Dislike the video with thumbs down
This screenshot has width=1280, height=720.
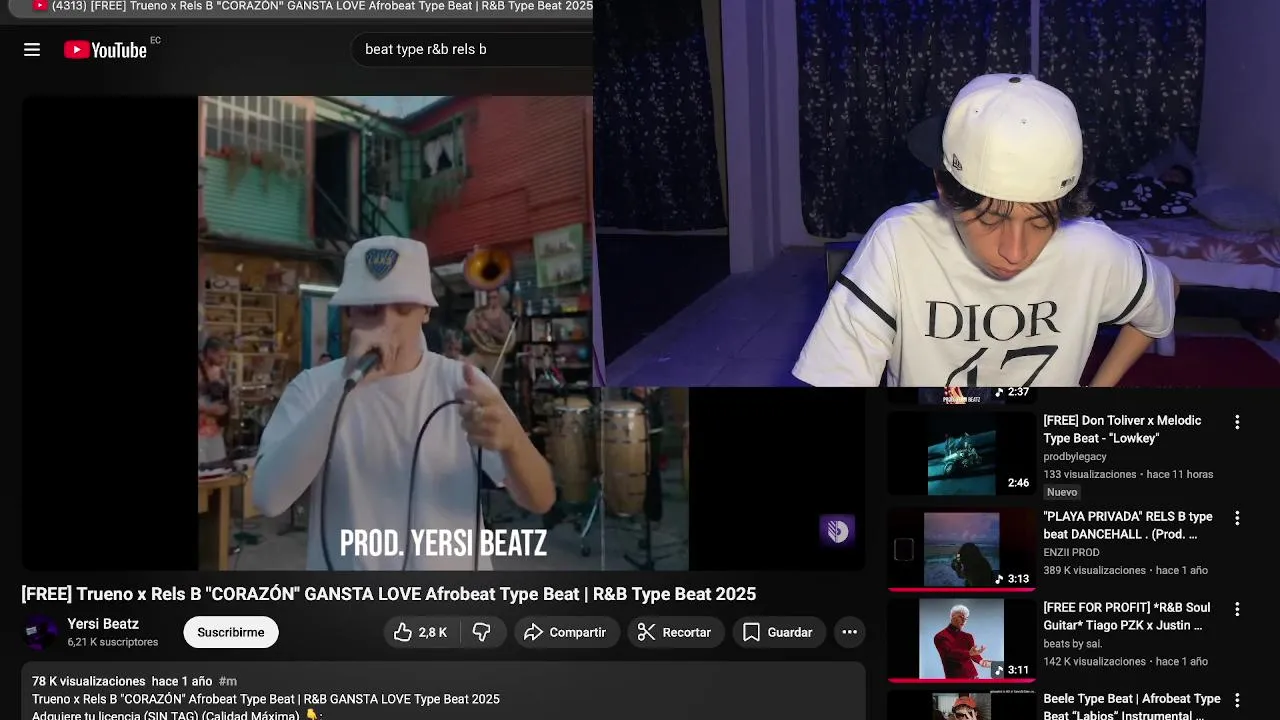pyautogui.click(x=482, y=632)
